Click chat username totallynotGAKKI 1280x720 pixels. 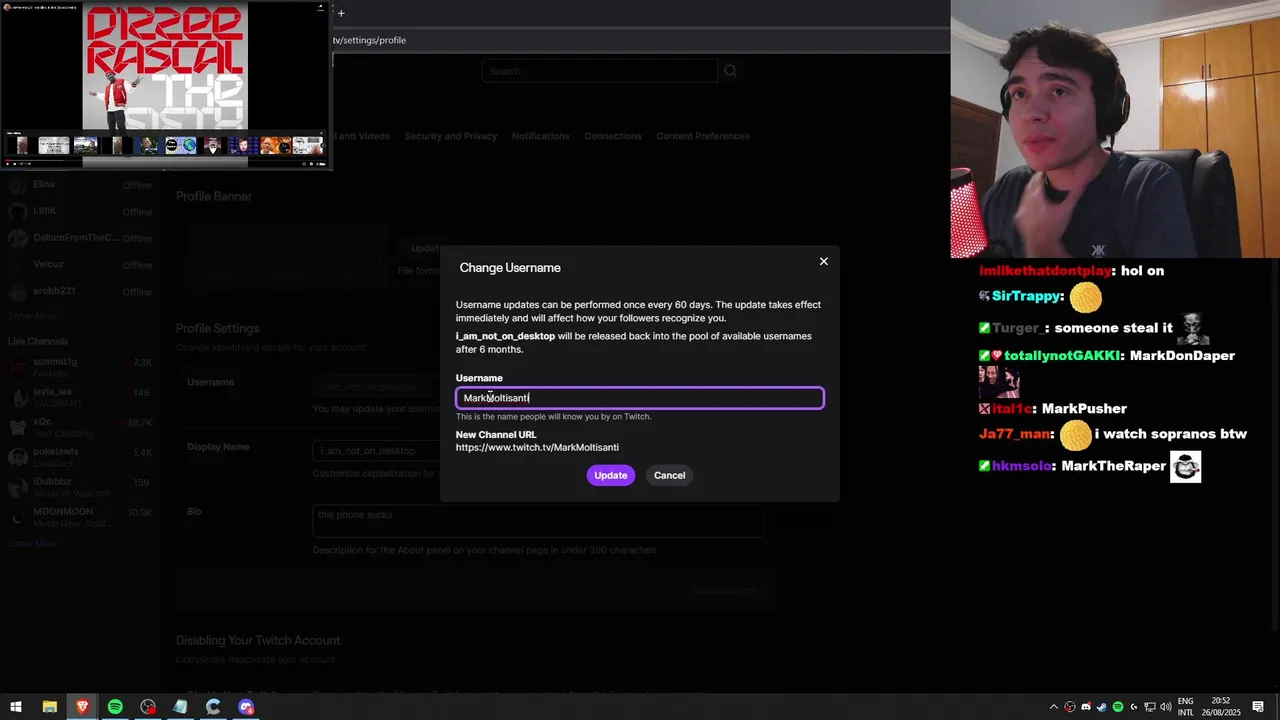point(1061,356)
